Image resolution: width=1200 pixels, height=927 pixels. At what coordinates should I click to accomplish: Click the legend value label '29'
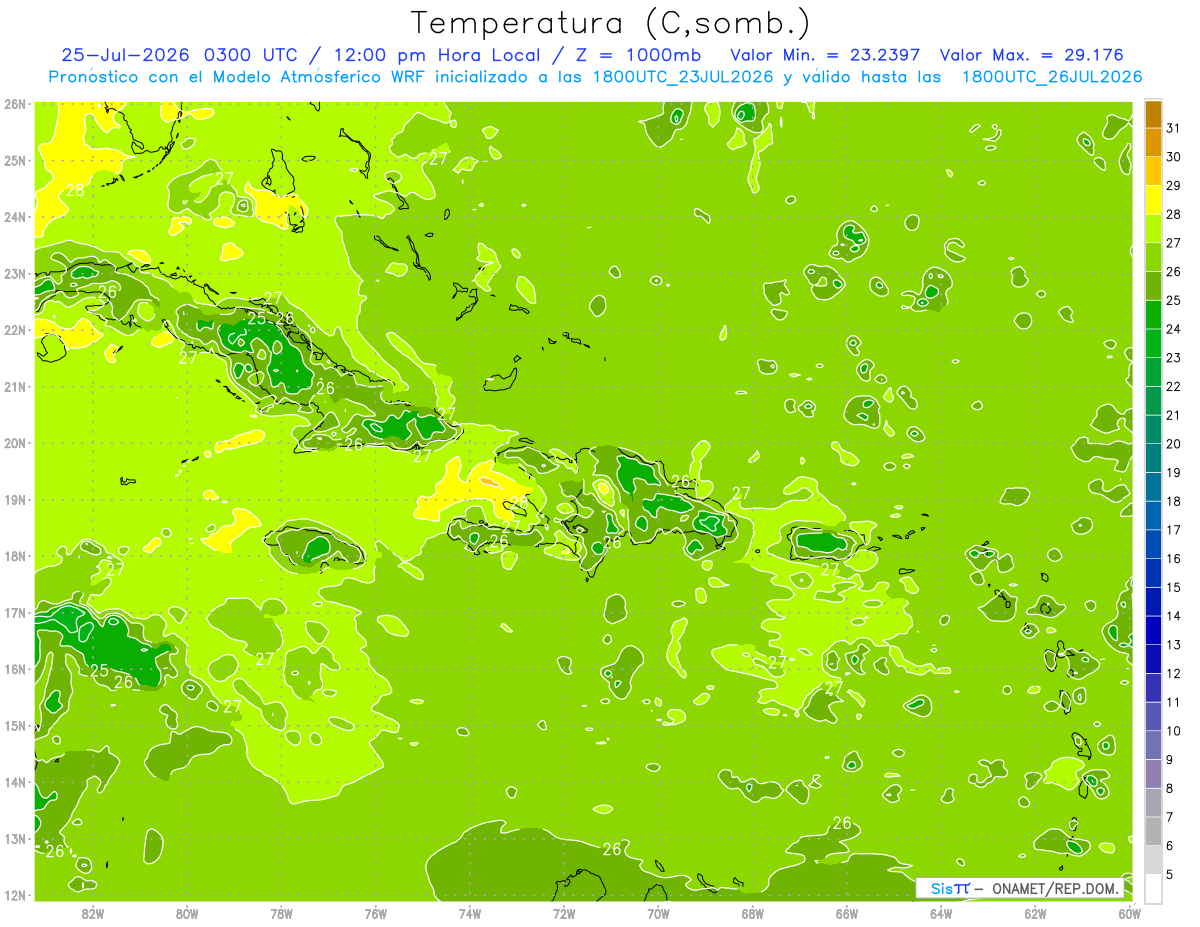1174,185
